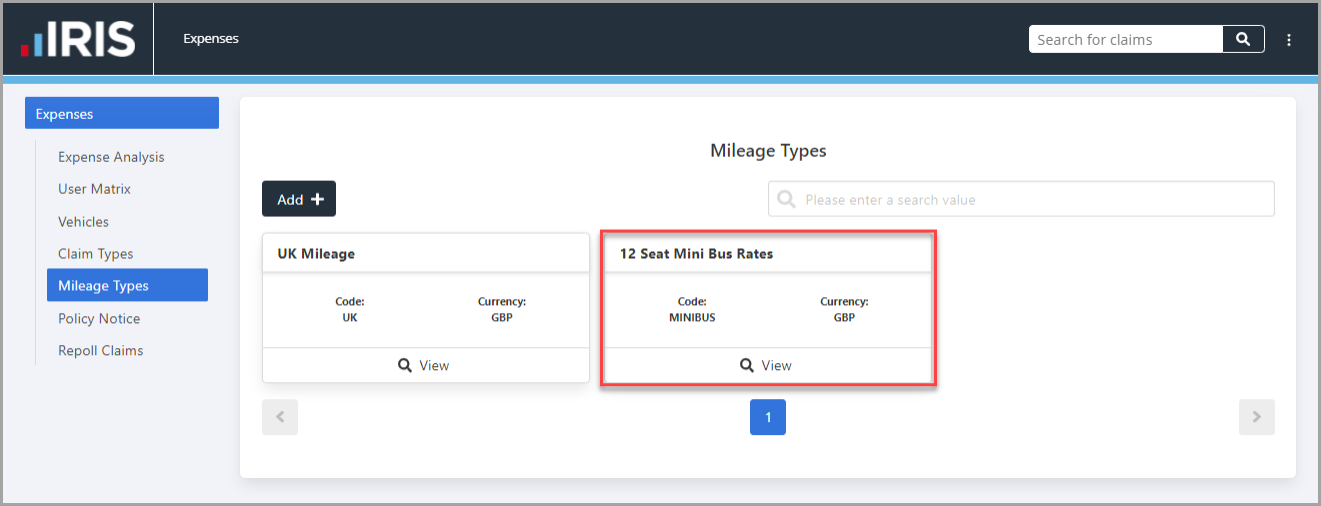Screen dimensions: 1321x506
Task: Open Expense Analysis in sidebar
Action: [111, 157]
